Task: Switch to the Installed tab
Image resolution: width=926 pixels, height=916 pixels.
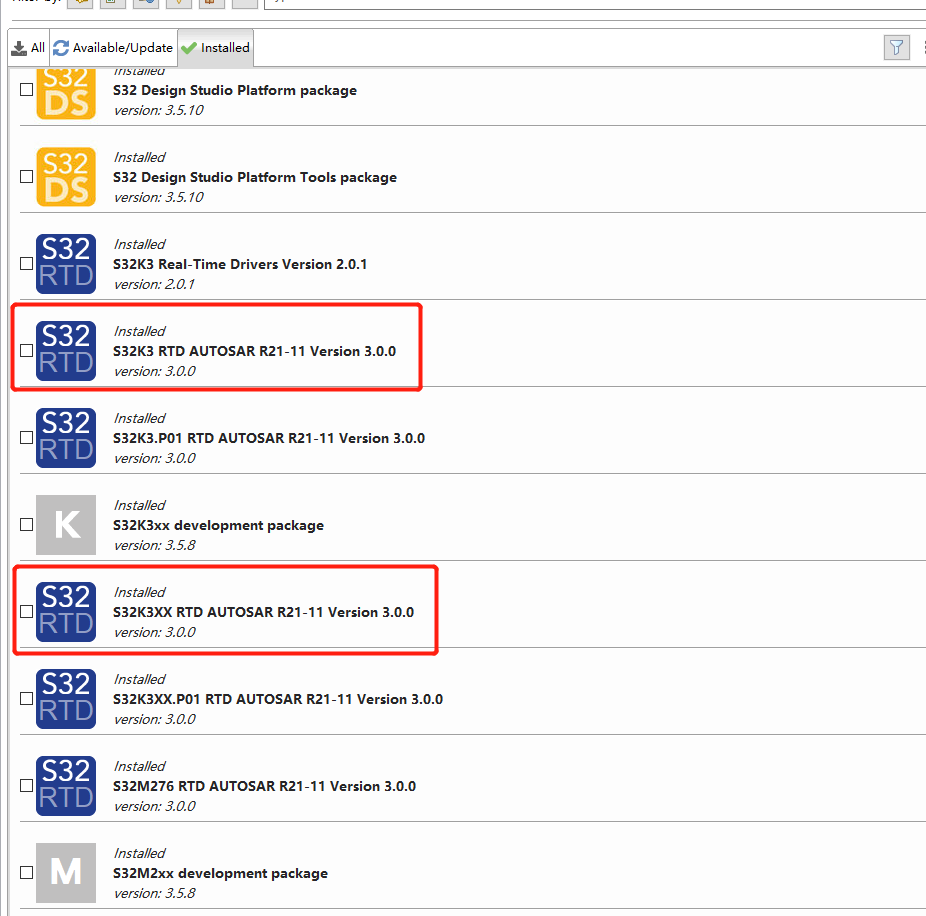Action: (x=215, y=47)
